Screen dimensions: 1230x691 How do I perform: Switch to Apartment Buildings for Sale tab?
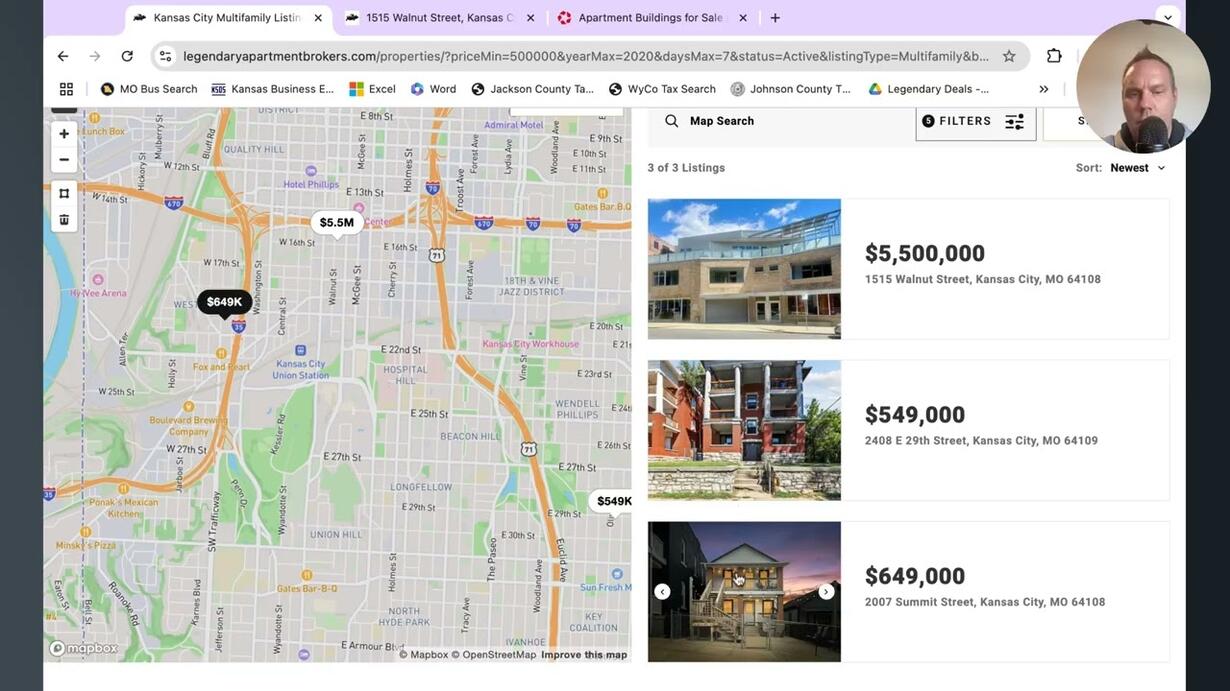651,18
